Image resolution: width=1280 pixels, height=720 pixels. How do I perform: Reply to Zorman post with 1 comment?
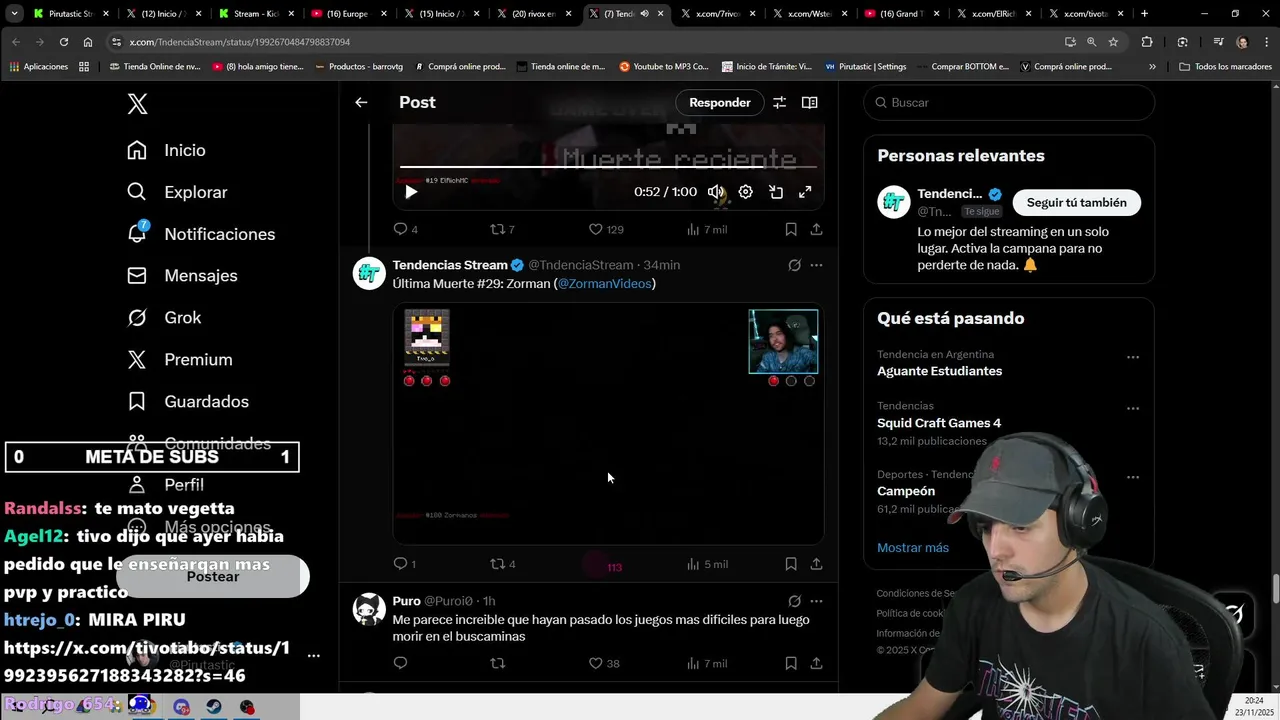point(405,564)
